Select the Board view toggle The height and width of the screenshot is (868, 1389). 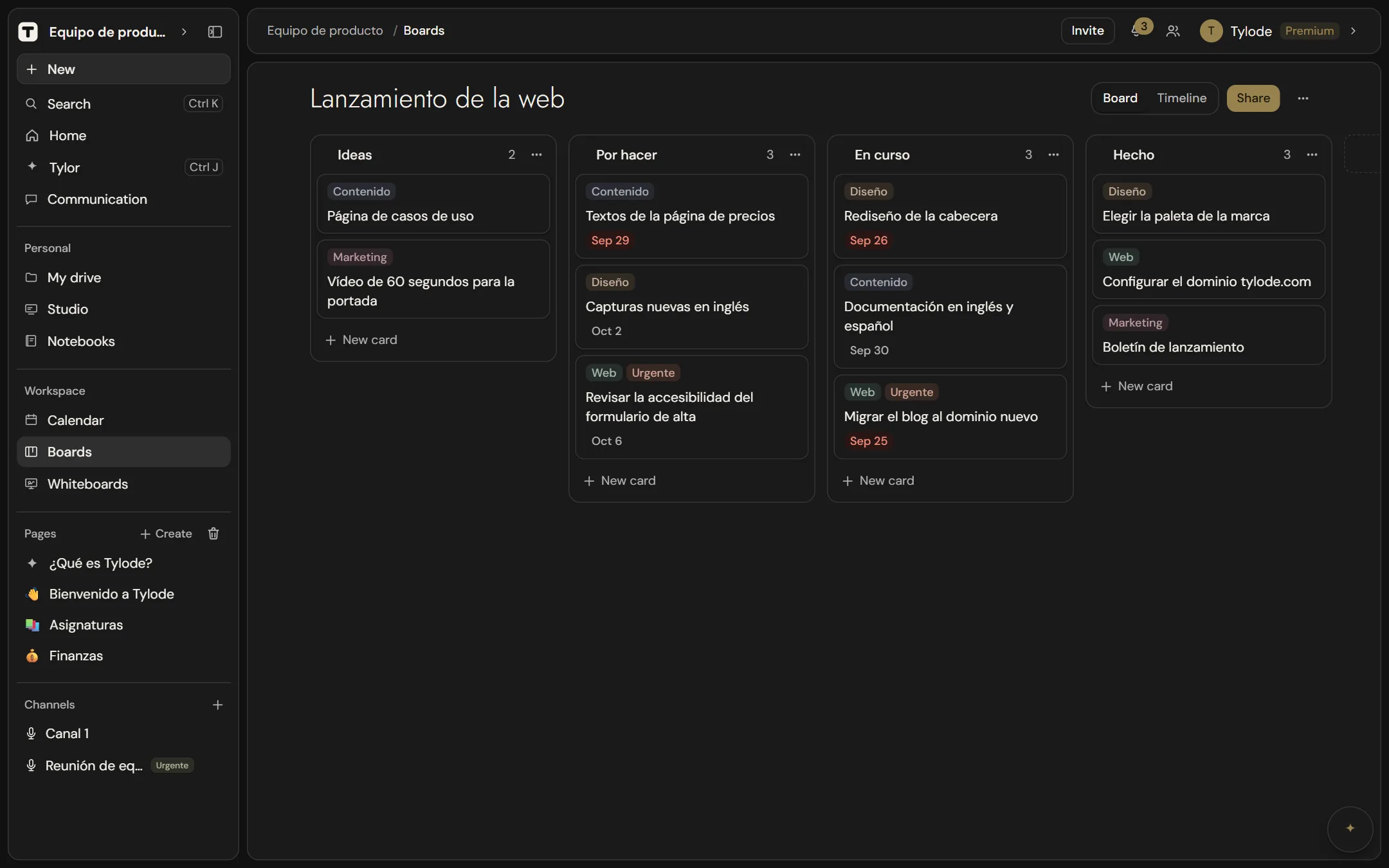click(x=1120, y=98)
